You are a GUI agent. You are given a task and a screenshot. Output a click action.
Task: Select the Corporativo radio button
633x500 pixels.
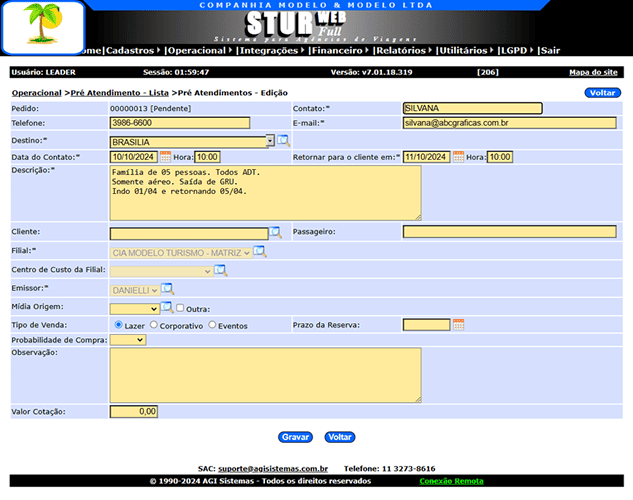point(153,324)
